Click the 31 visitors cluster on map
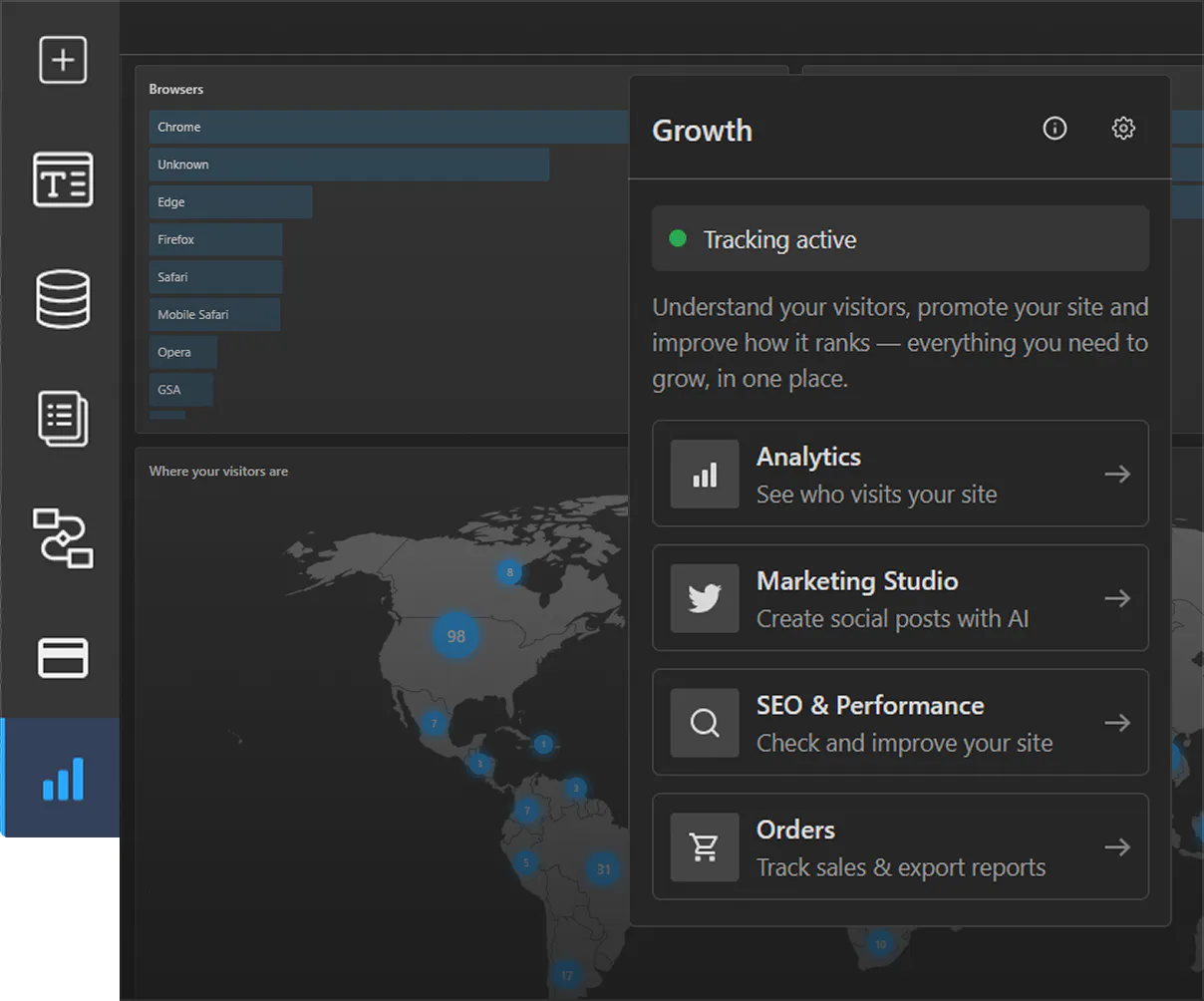Image resolution: width=1204 pixels, height=1001 pixels. tap(603, 869)
